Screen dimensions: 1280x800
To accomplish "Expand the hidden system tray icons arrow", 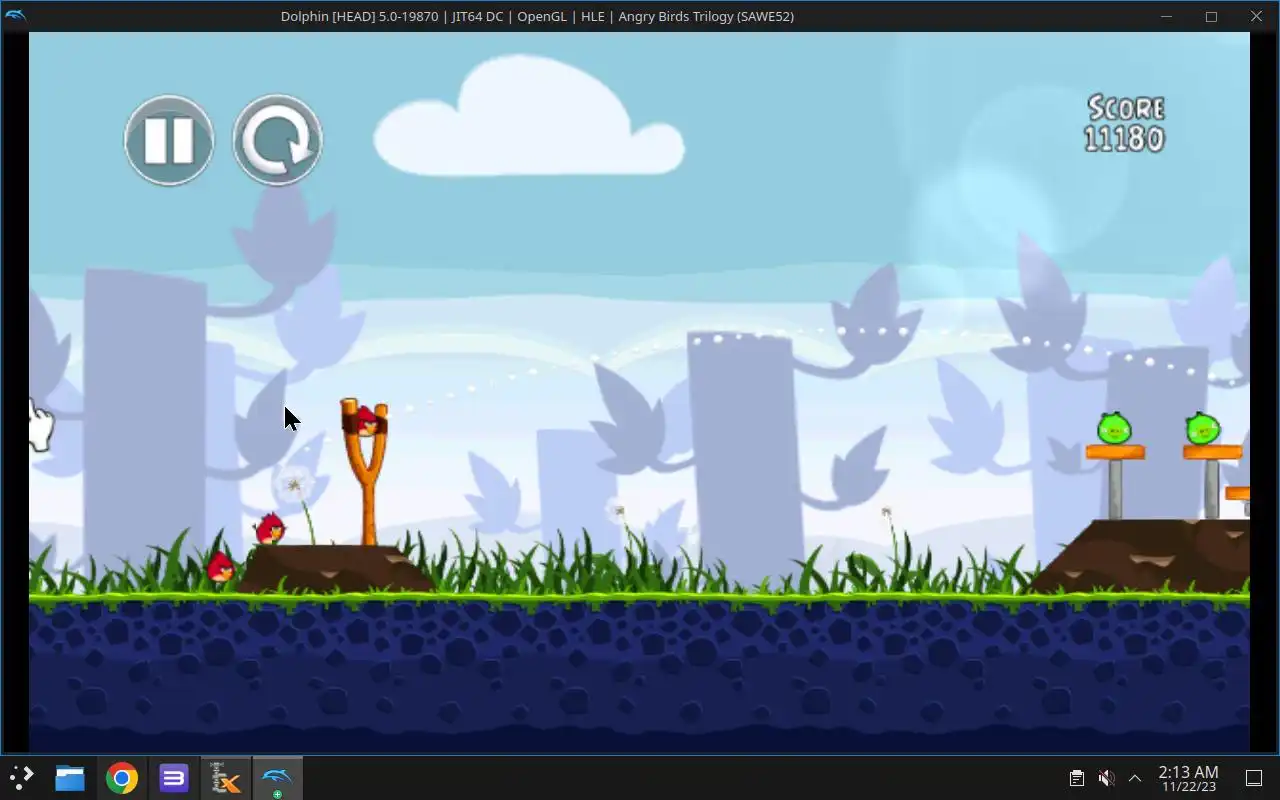I will pos(1135,778).
